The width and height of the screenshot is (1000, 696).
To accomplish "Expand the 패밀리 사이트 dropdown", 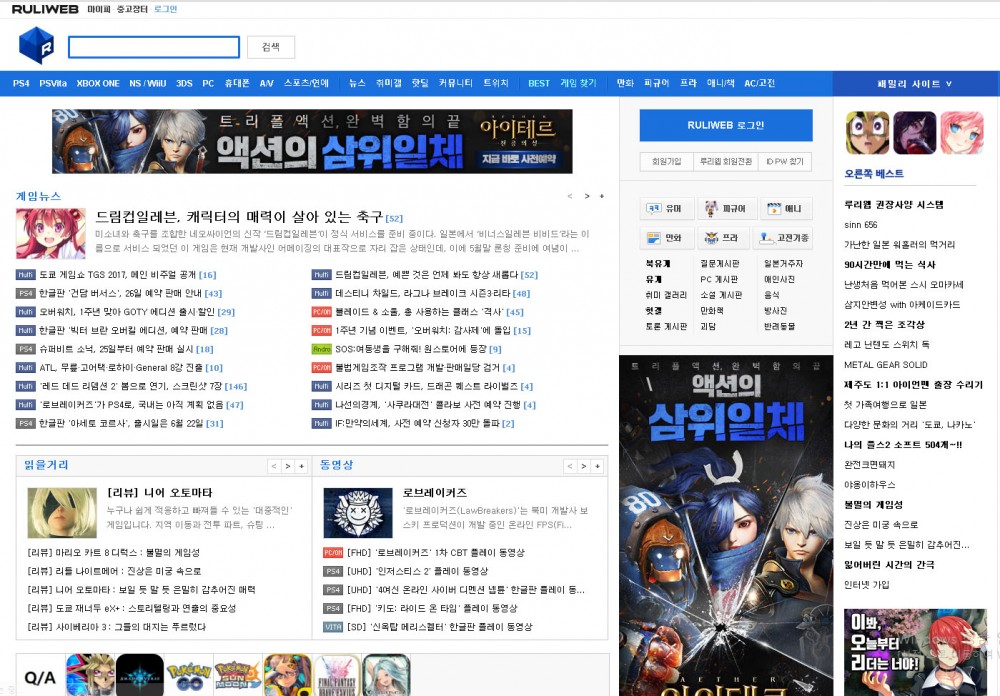I will pos(915,84).
